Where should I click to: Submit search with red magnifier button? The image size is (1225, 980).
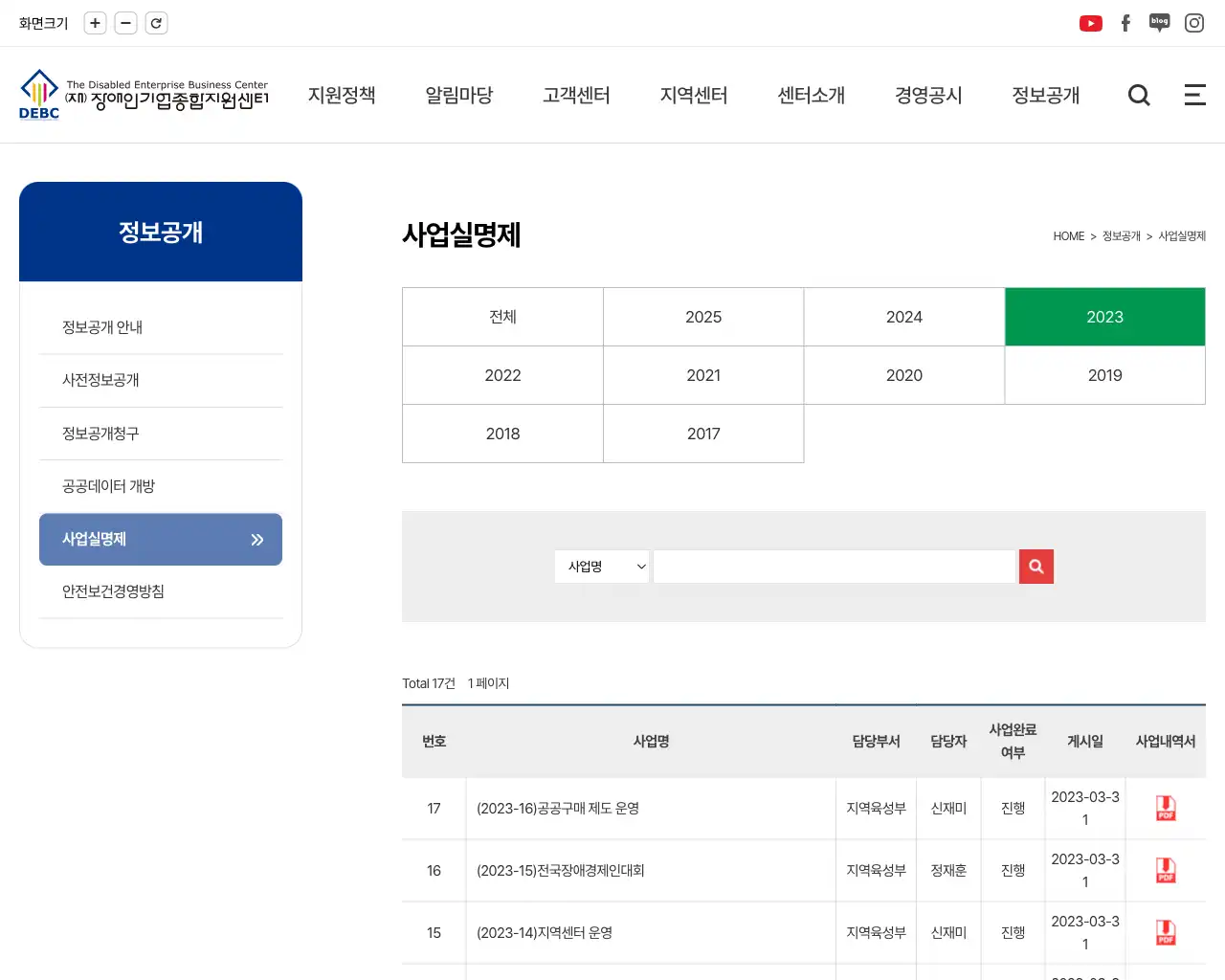(1036, 567)
